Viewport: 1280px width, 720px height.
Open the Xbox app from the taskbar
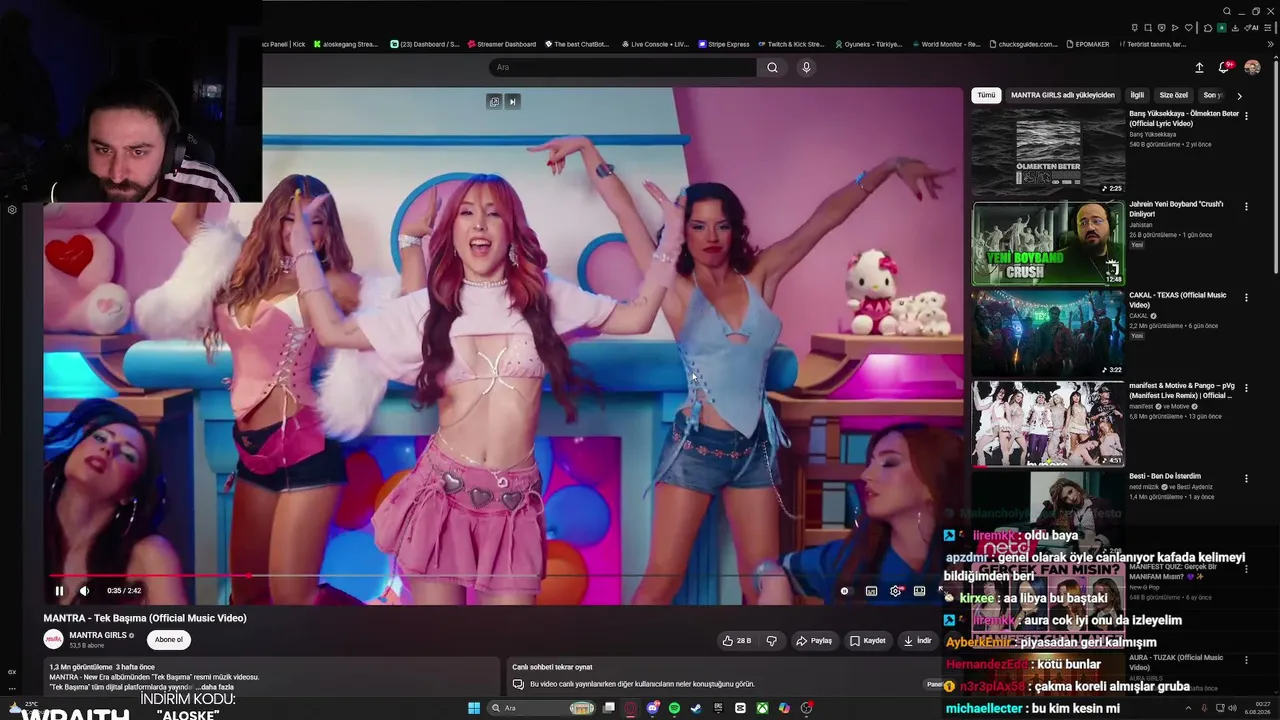coord(762,708)
